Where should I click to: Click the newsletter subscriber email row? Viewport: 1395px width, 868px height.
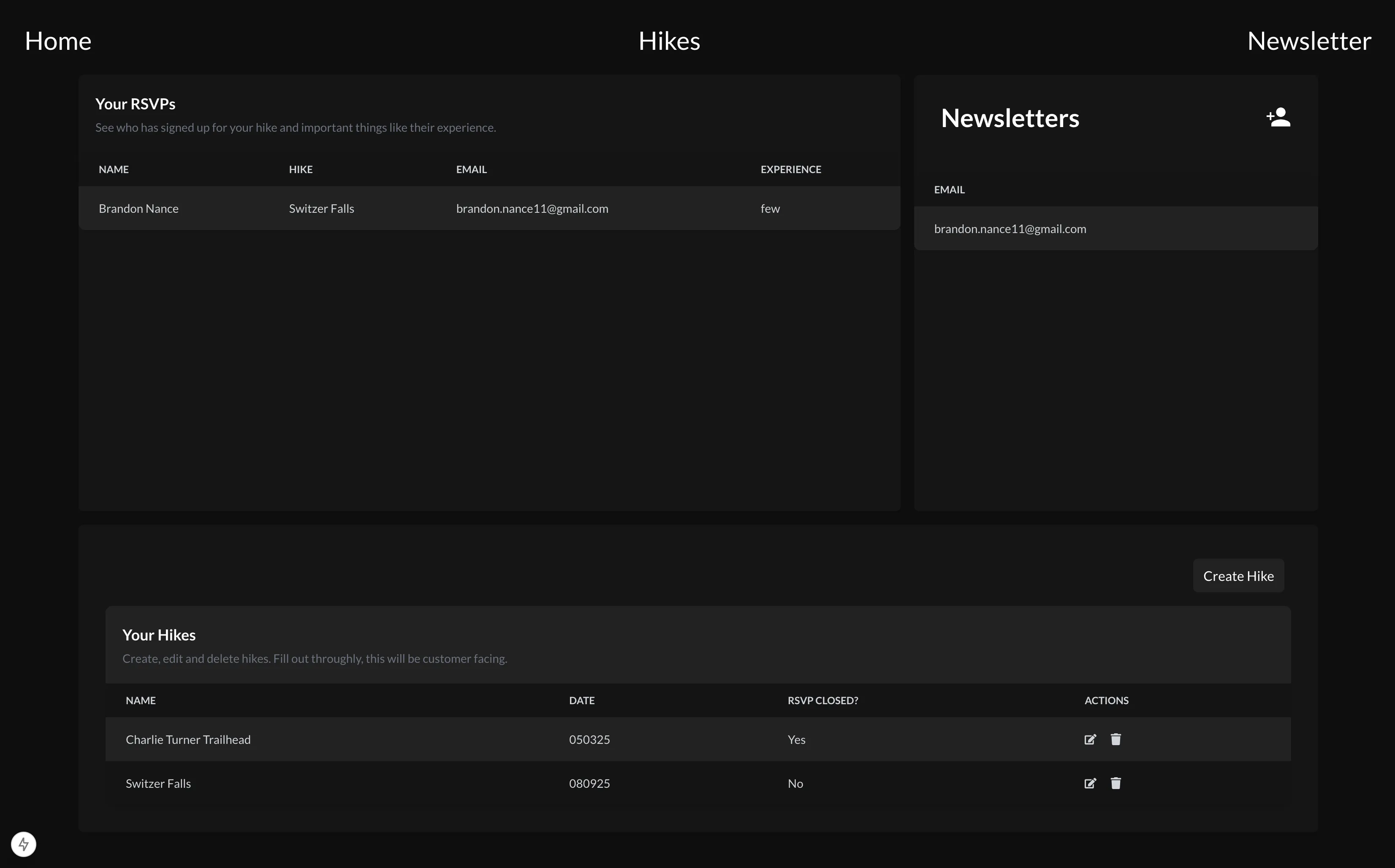[1009, 229]
